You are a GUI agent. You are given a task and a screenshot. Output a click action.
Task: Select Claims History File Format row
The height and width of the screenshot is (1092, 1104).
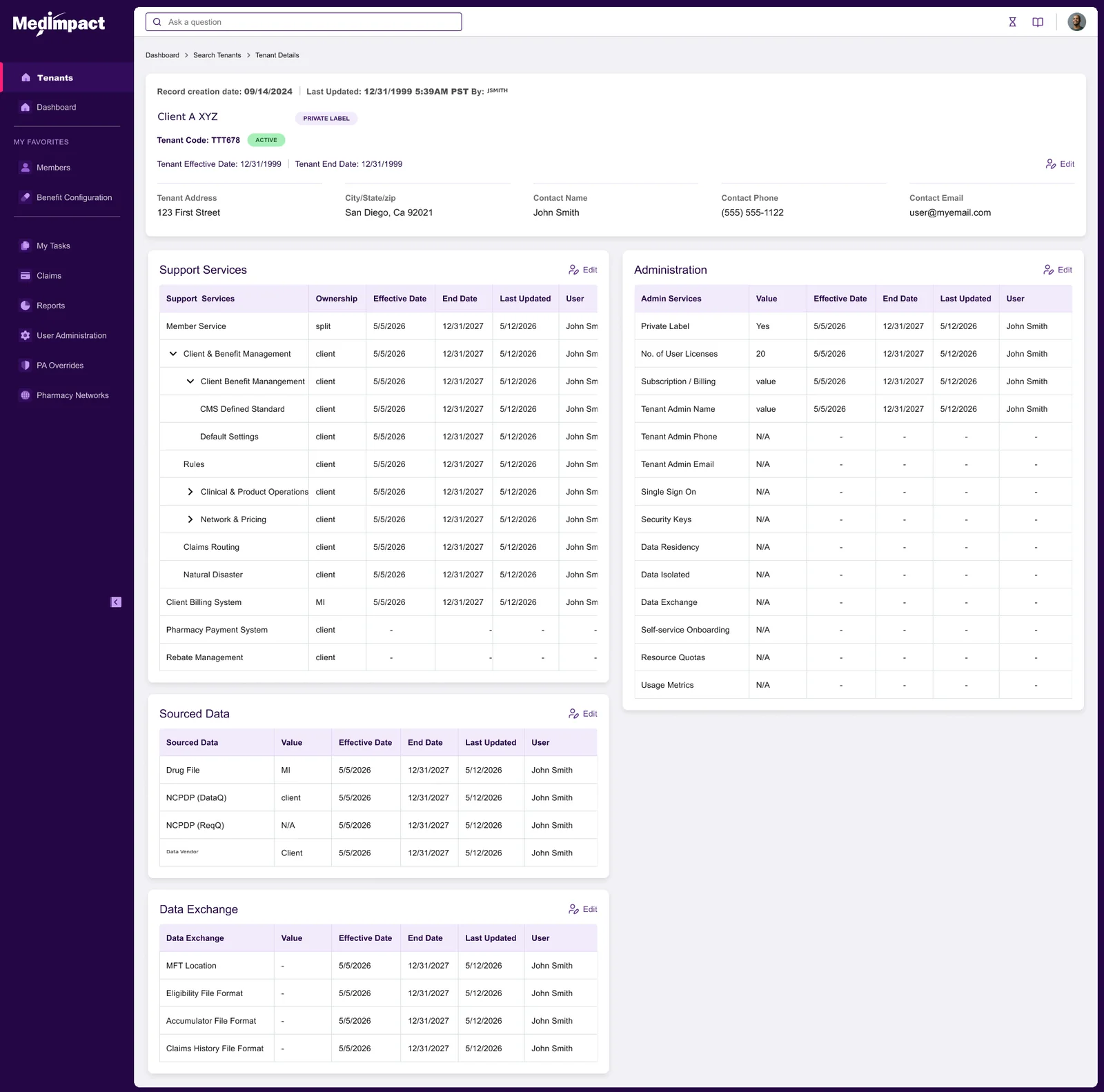(x=378, y=1049)
